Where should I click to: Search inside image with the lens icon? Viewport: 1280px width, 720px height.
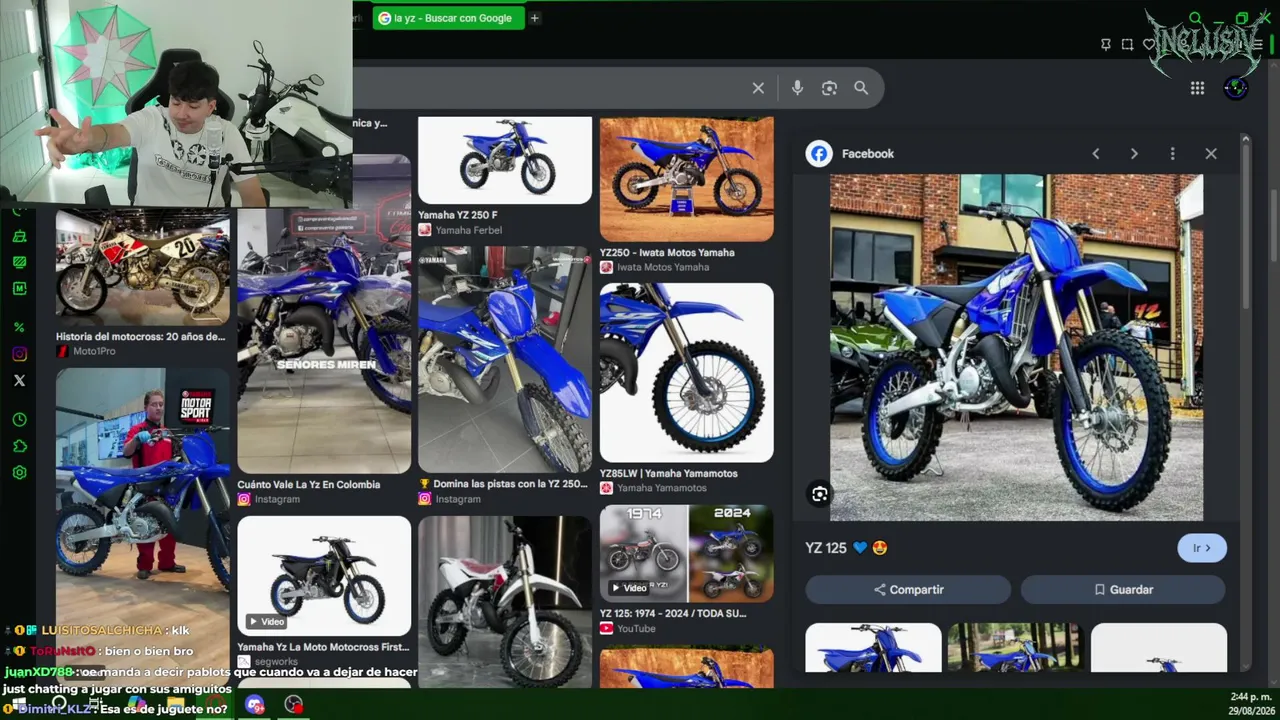820,494
